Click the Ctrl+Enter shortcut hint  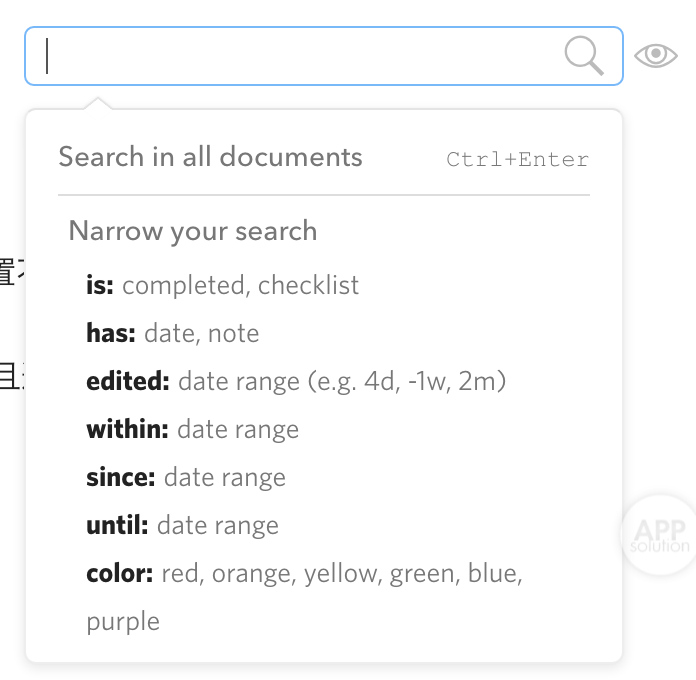[518, 159]
